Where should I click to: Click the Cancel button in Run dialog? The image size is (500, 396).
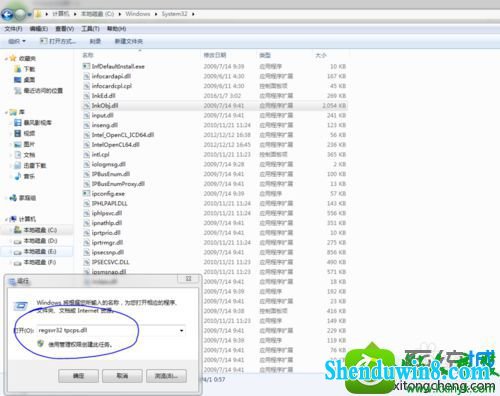pos(122,376)
